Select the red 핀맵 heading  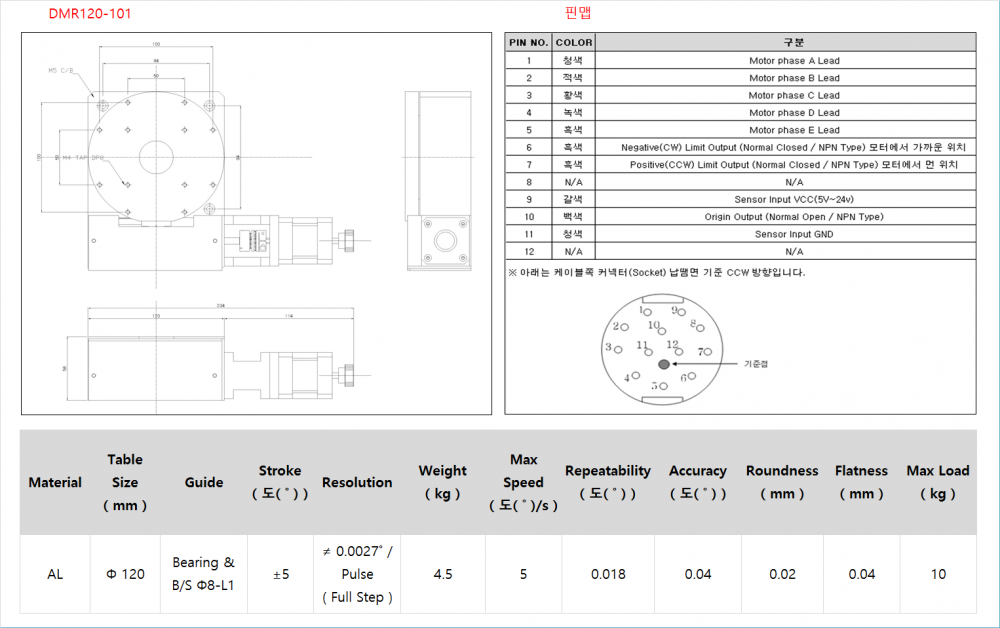point(578,13)
